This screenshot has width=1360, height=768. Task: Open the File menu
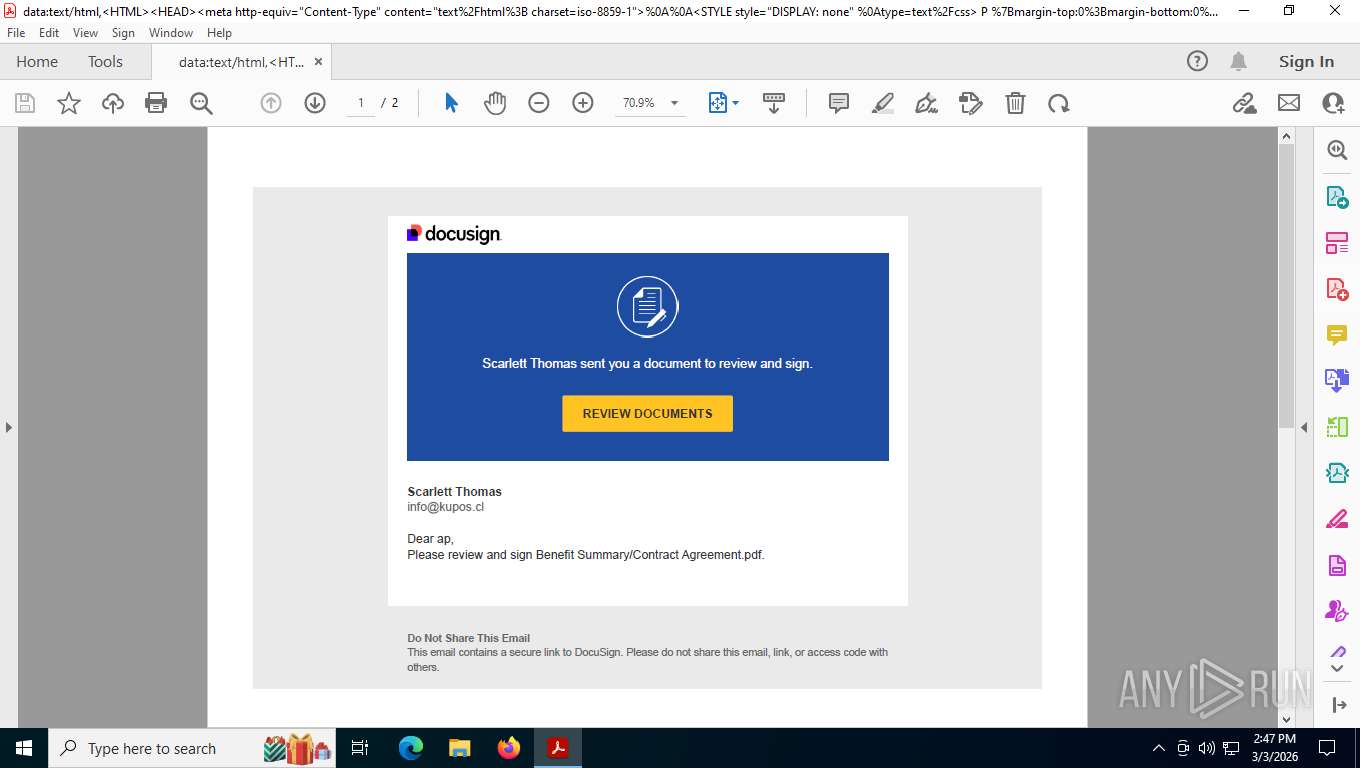point(16,33)
